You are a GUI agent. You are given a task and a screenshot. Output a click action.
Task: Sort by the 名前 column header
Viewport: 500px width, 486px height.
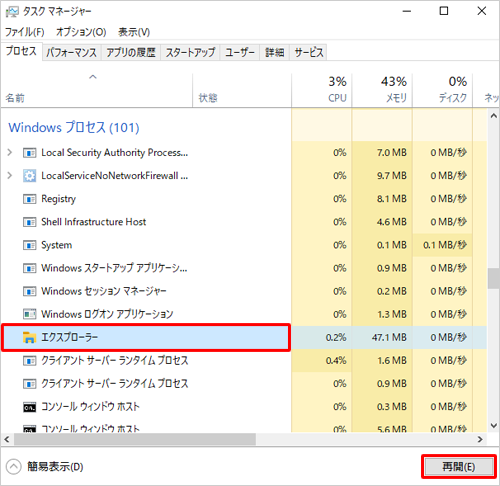pyautogui.click(x=97, y=90)
